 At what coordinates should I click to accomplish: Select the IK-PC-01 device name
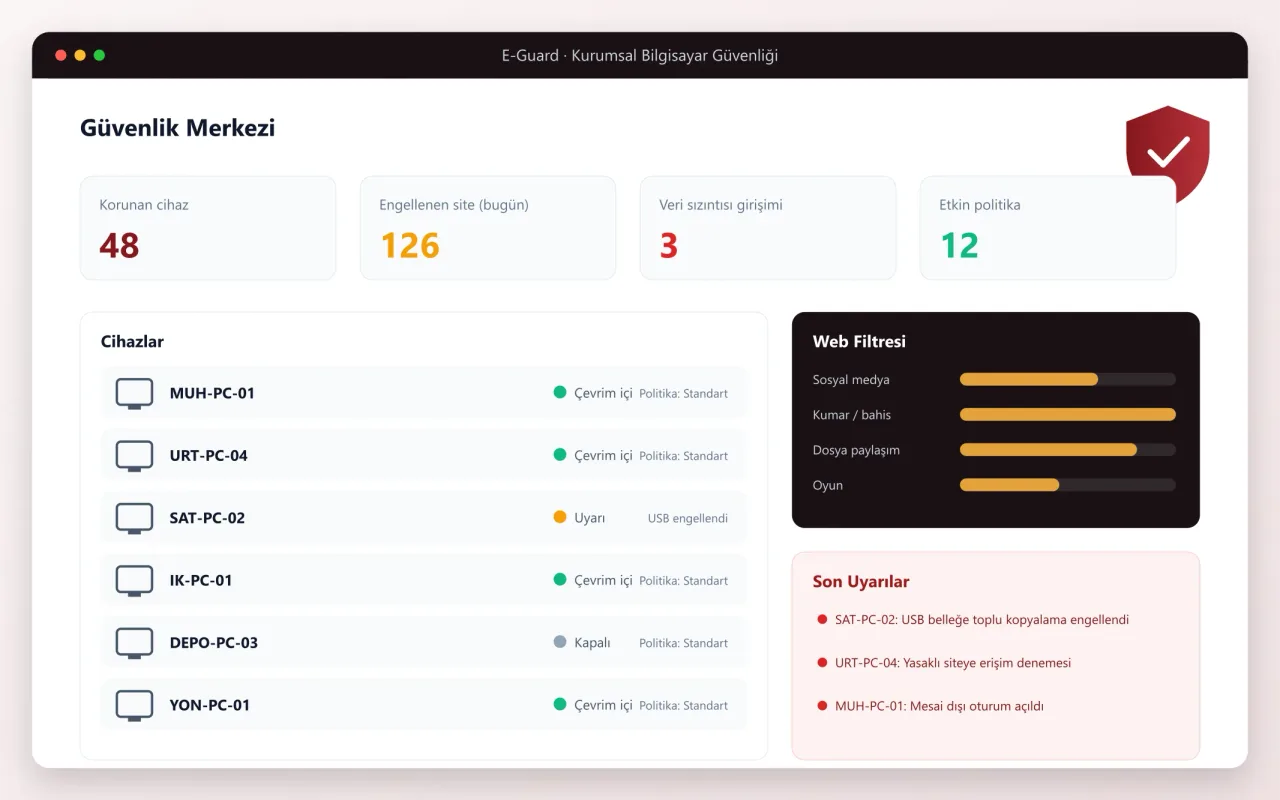[201, 580]
